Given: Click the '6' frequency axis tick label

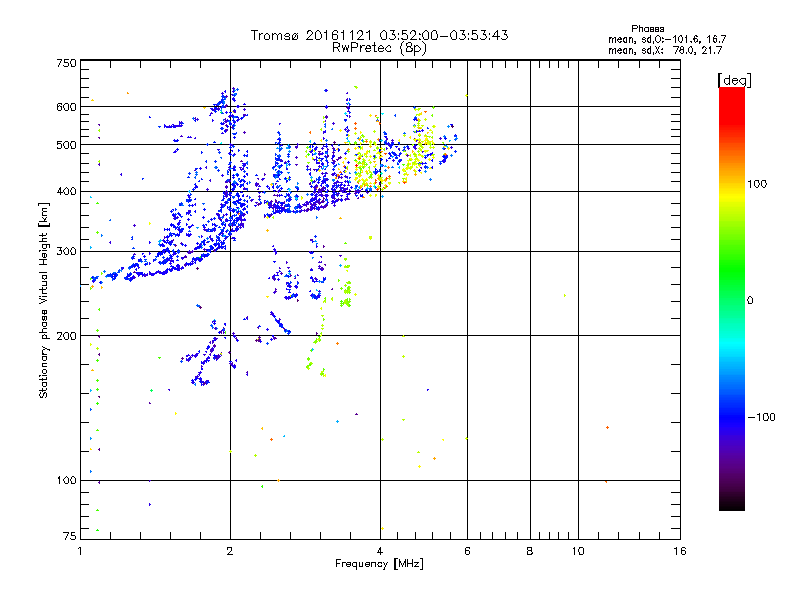Looking at the screenshot, I should [467, 551].
